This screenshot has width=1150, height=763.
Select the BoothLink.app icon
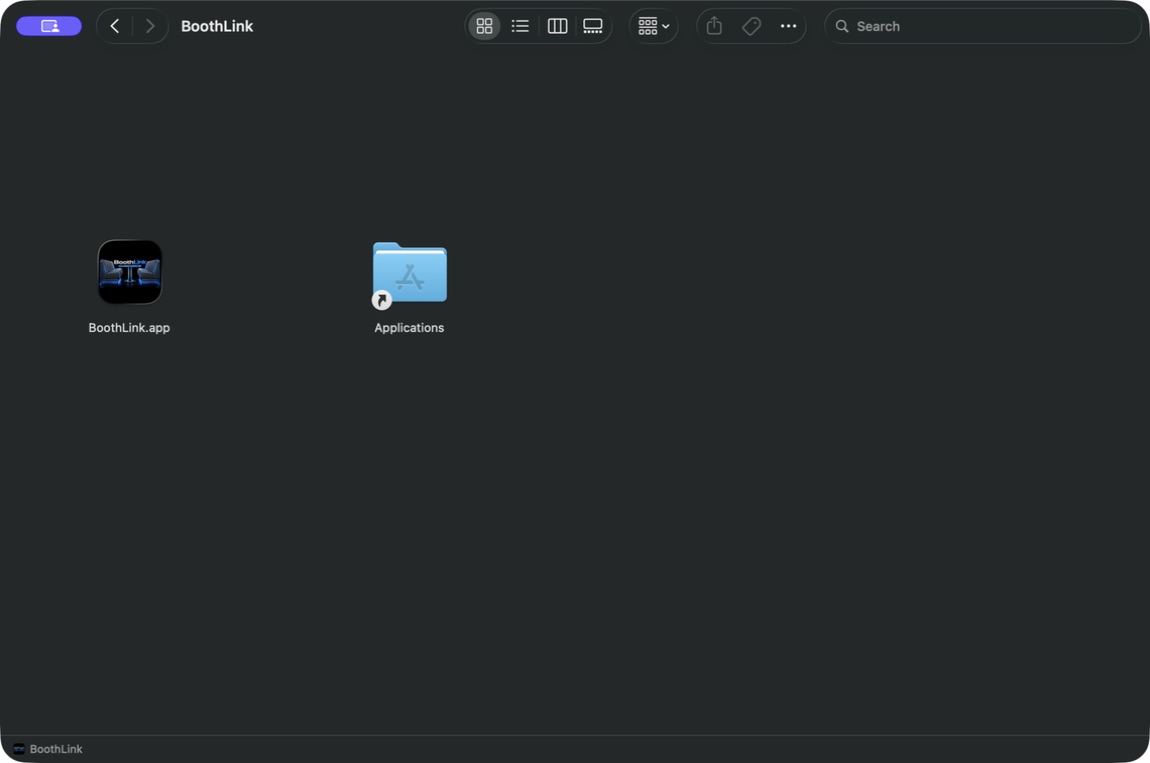(x=130, y=272)
